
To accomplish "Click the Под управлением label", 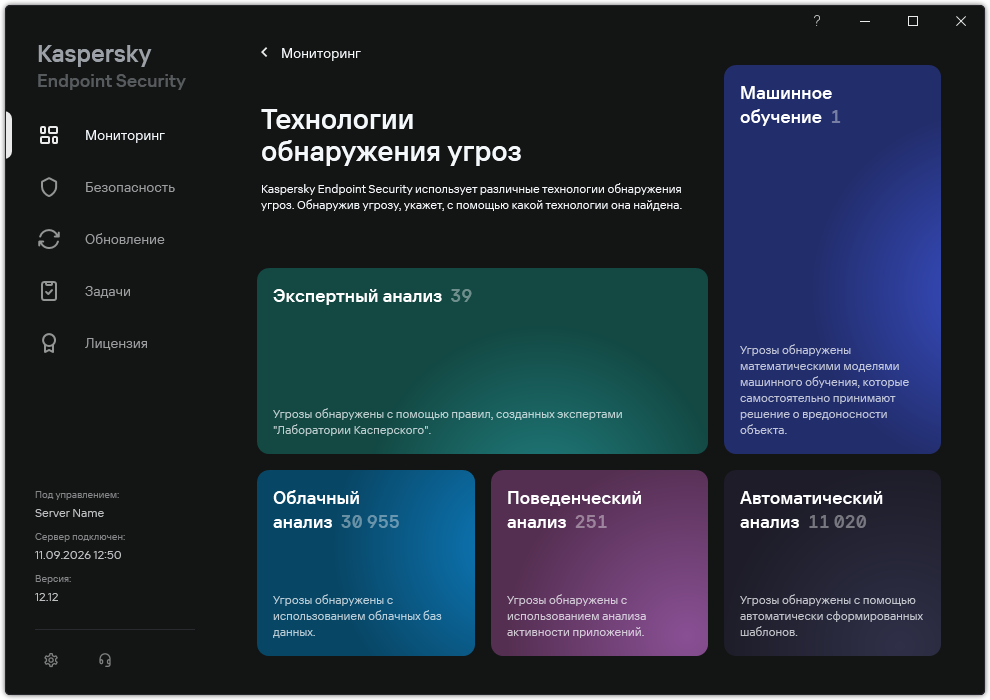I will 77,495.
